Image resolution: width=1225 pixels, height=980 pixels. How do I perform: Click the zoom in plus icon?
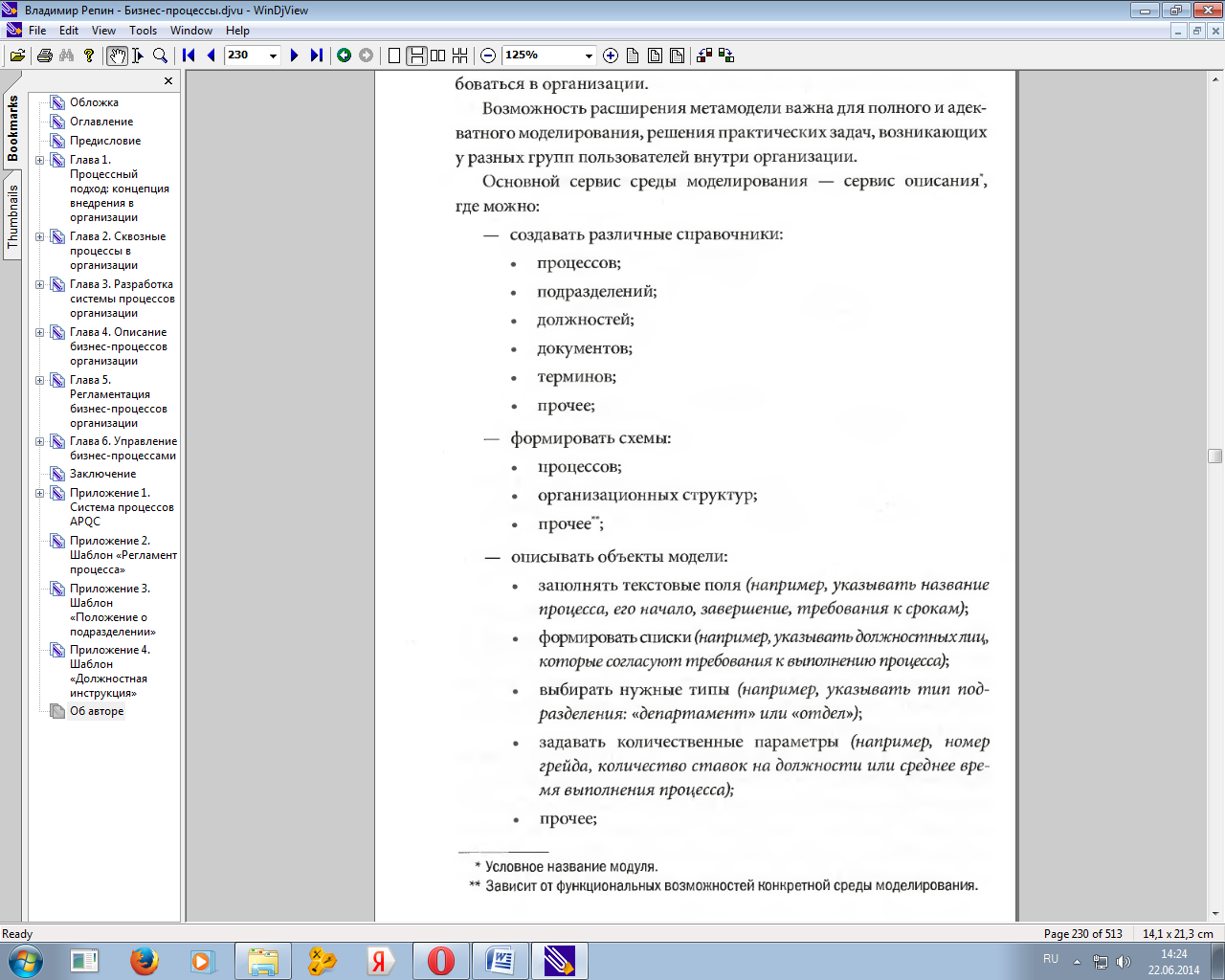pos(611,56)
